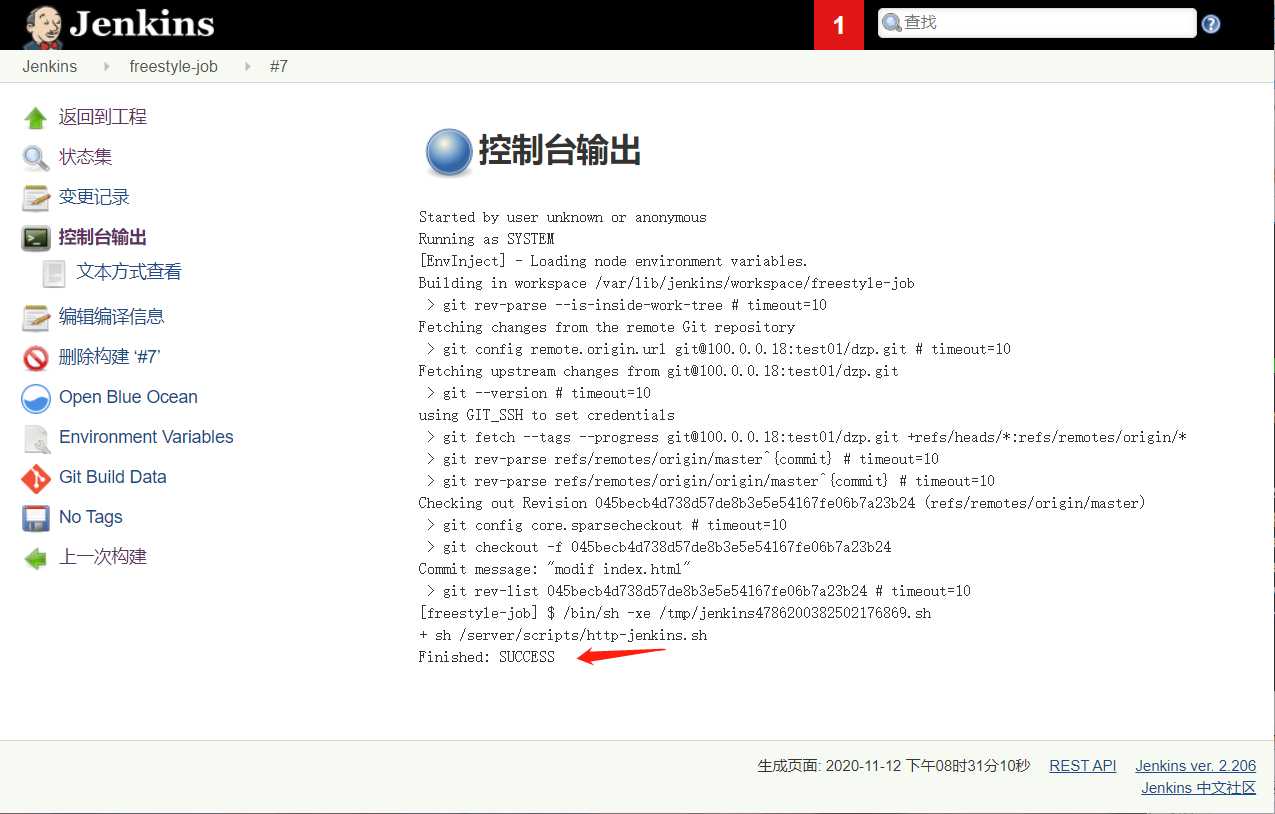This screenshot has width=1275, height=814.
Task: Click the 'Checking out Revision 045becb4...' line
Action: point(782,503)
